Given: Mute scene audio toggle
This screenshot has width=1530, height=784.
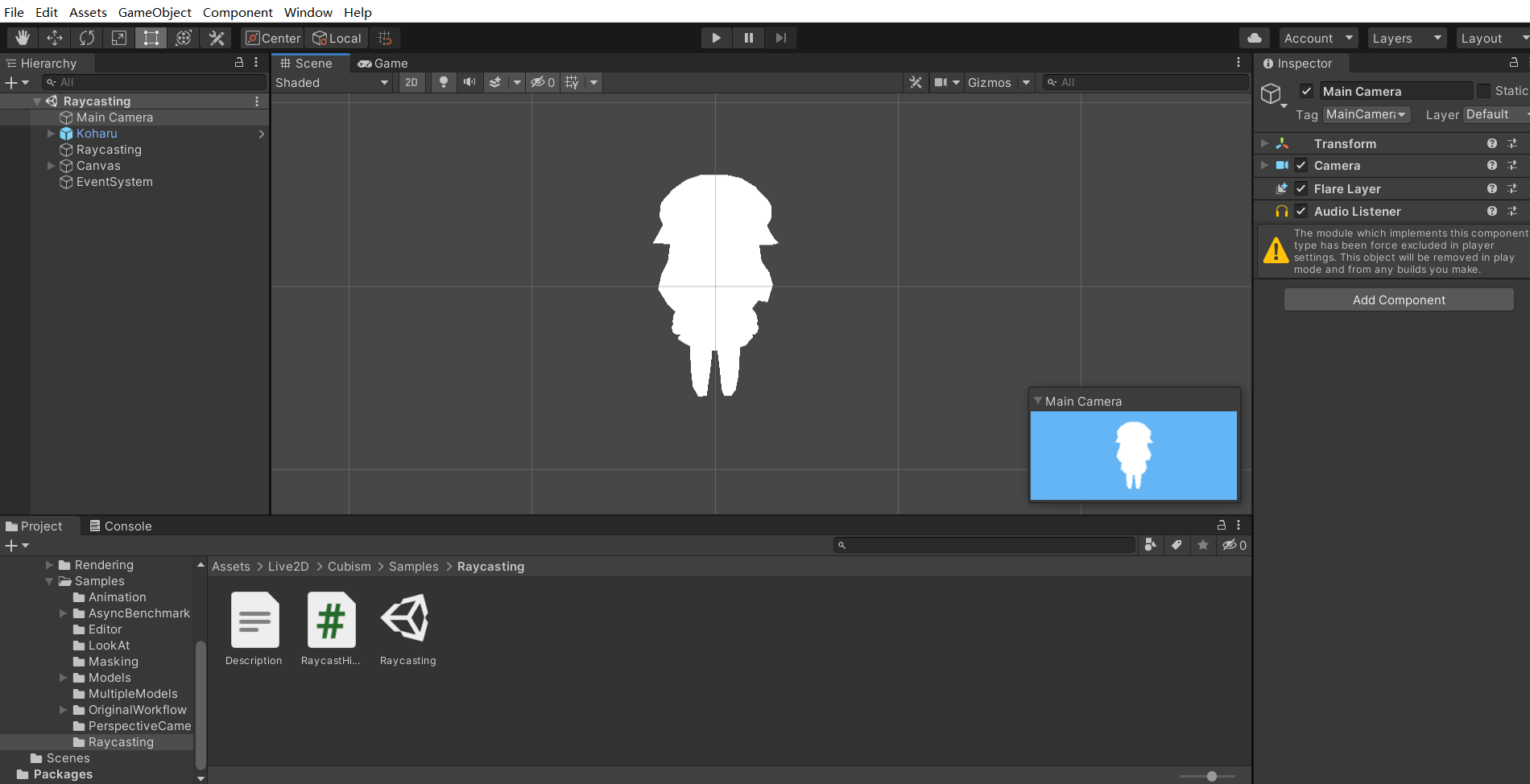Looking at the screenshot, I should point(469,82).
